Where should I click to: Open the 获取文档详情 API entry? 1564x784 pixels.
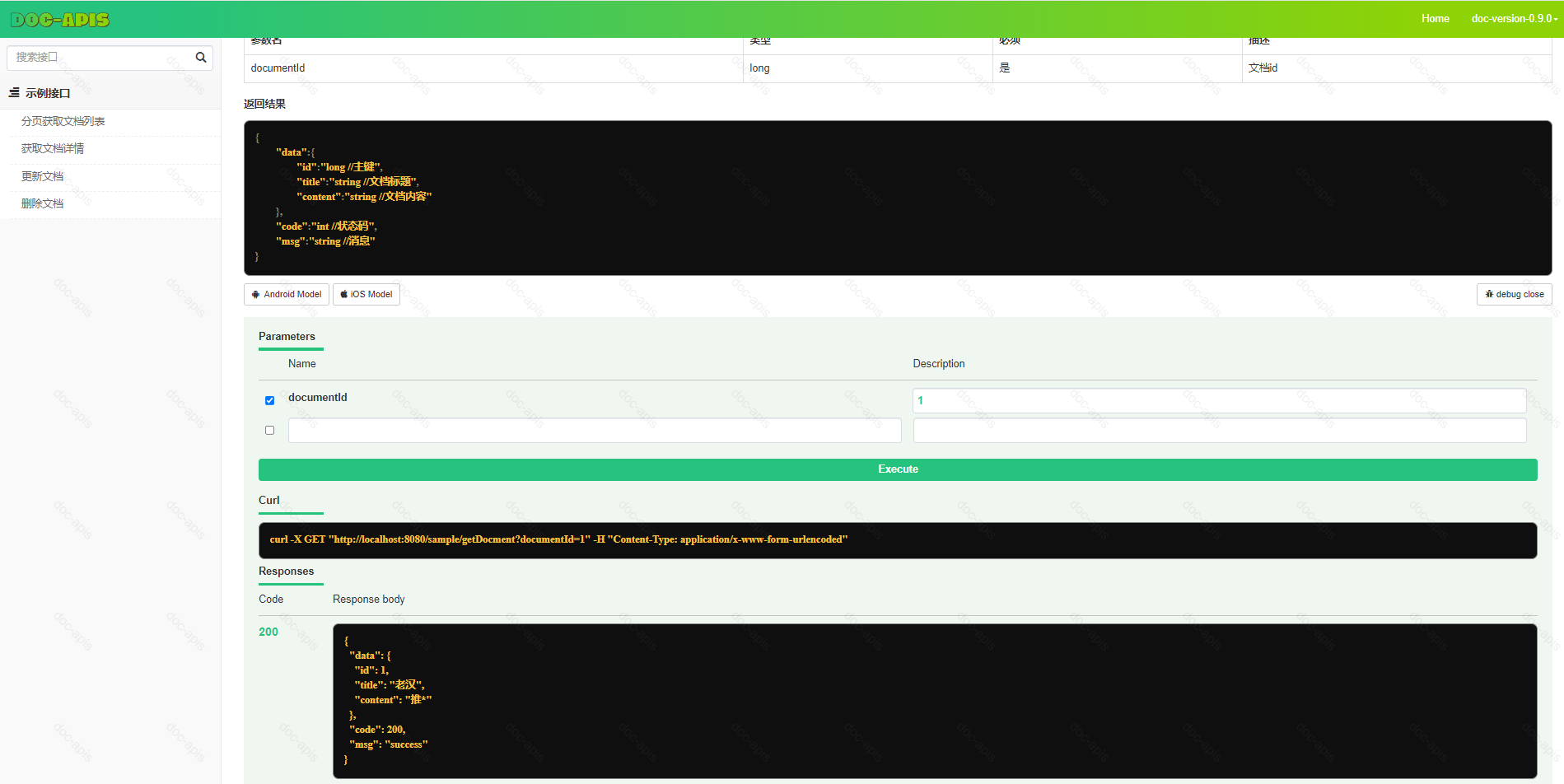click(53, 148)
